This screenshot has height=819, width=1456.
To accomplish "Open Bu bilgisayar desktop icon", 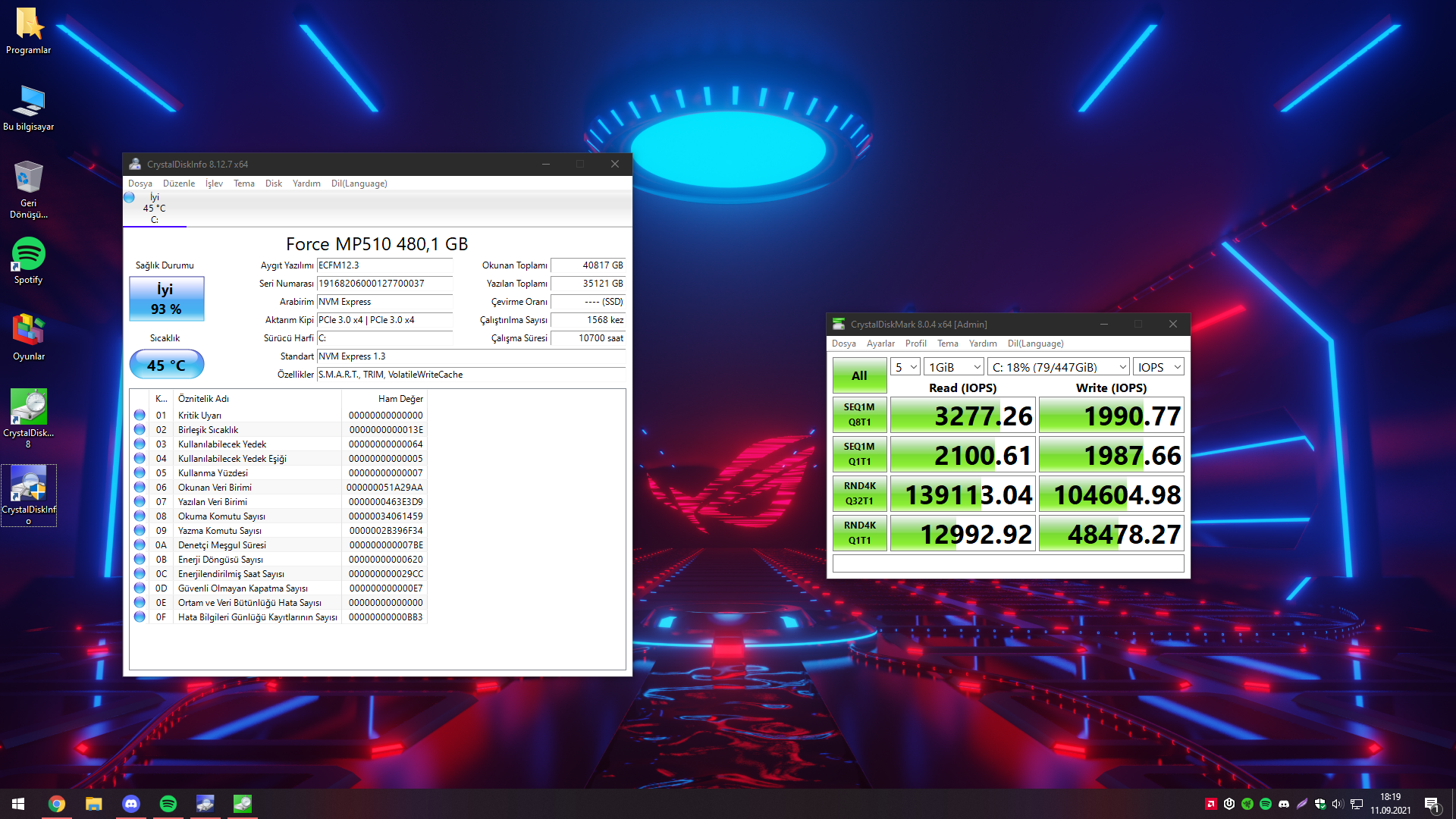I will pyautogui.click(x=29, y=108).
